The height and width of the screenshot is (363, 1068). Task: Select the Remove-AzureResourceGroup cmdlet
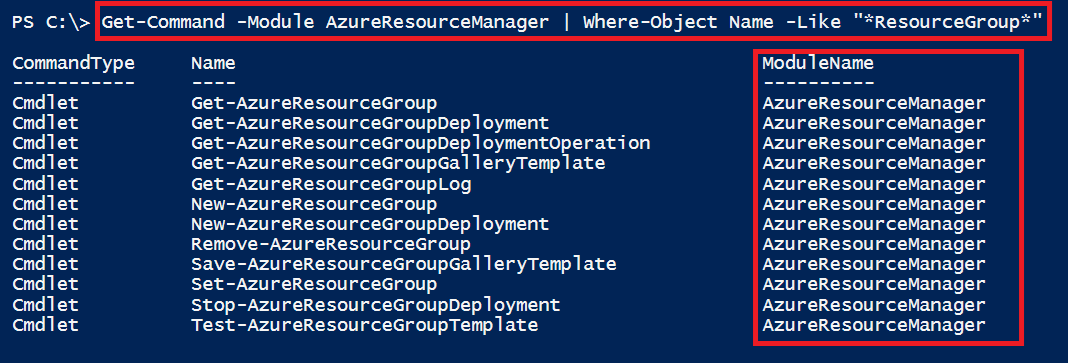pyautogui.click(x=331, y=244)
